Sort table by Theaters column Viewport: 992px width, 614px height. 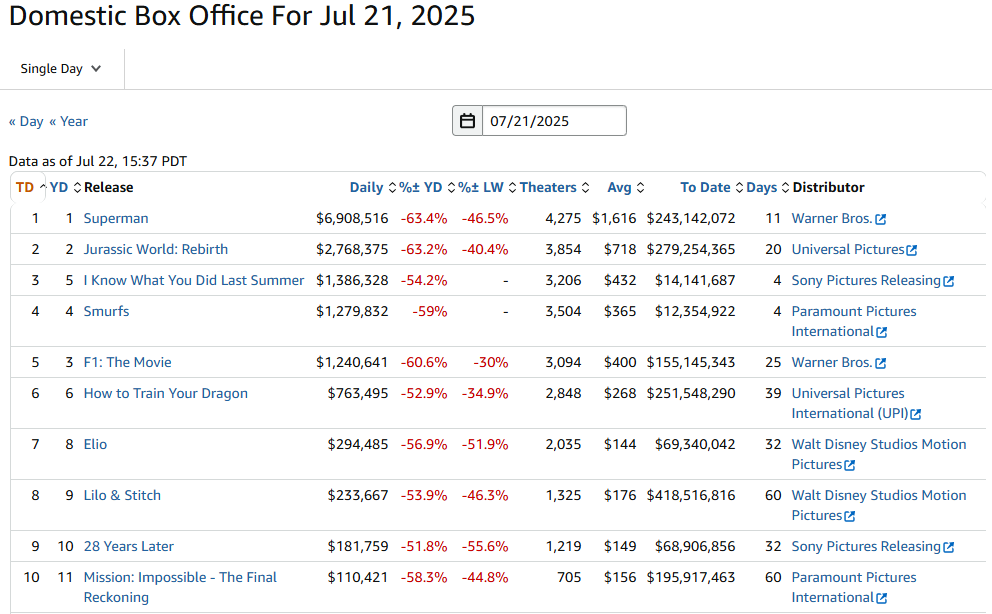554,187
